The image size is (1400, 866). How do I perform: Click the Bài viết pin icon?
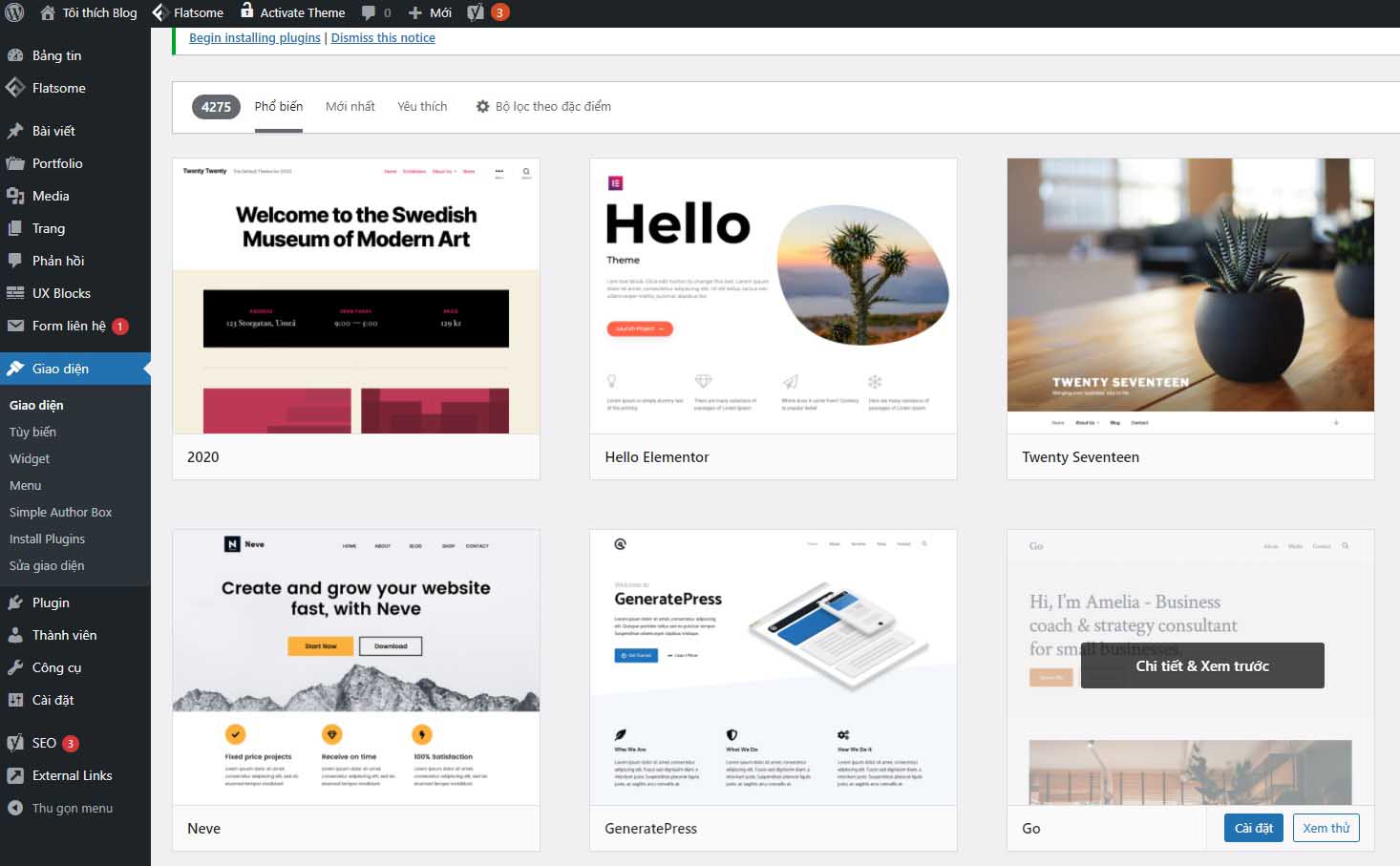click(15, 131)
